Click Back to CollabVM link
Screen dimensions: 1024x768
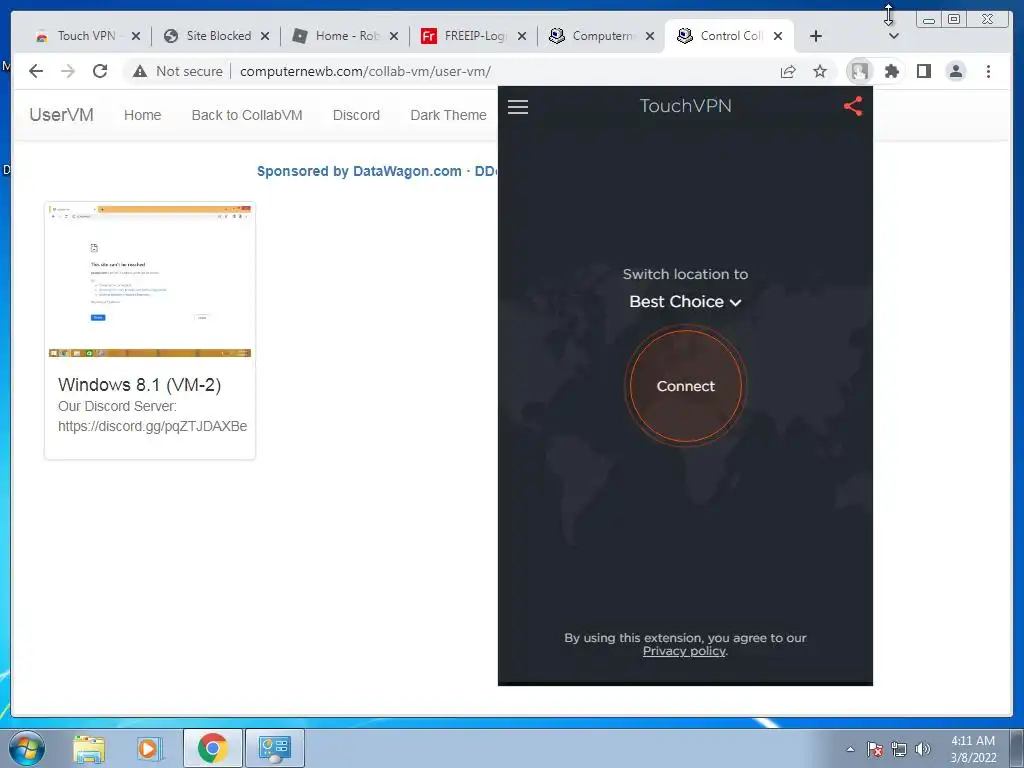[x=247, y=115]
